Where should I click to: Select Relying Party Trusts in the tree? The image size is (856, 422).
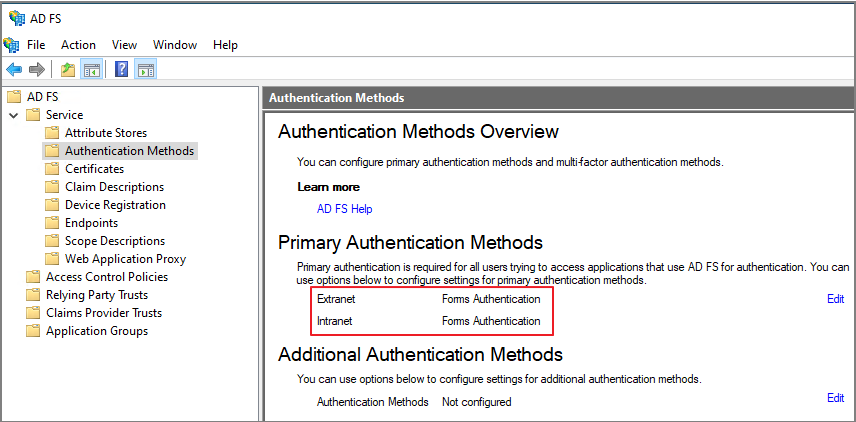point(97,295)
